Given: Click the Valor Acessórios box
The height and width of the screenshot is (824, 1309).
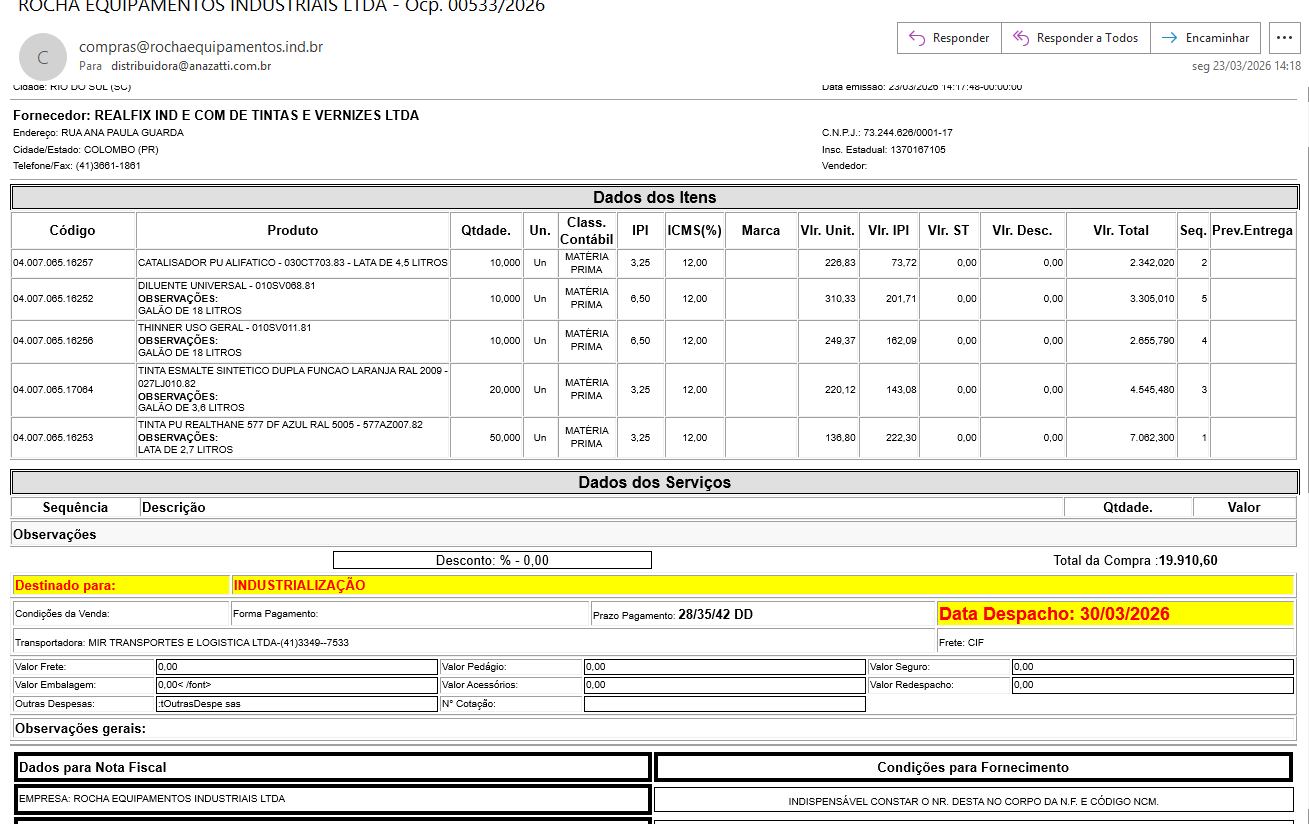Looking at the screenshot, I should coord(724,685).
